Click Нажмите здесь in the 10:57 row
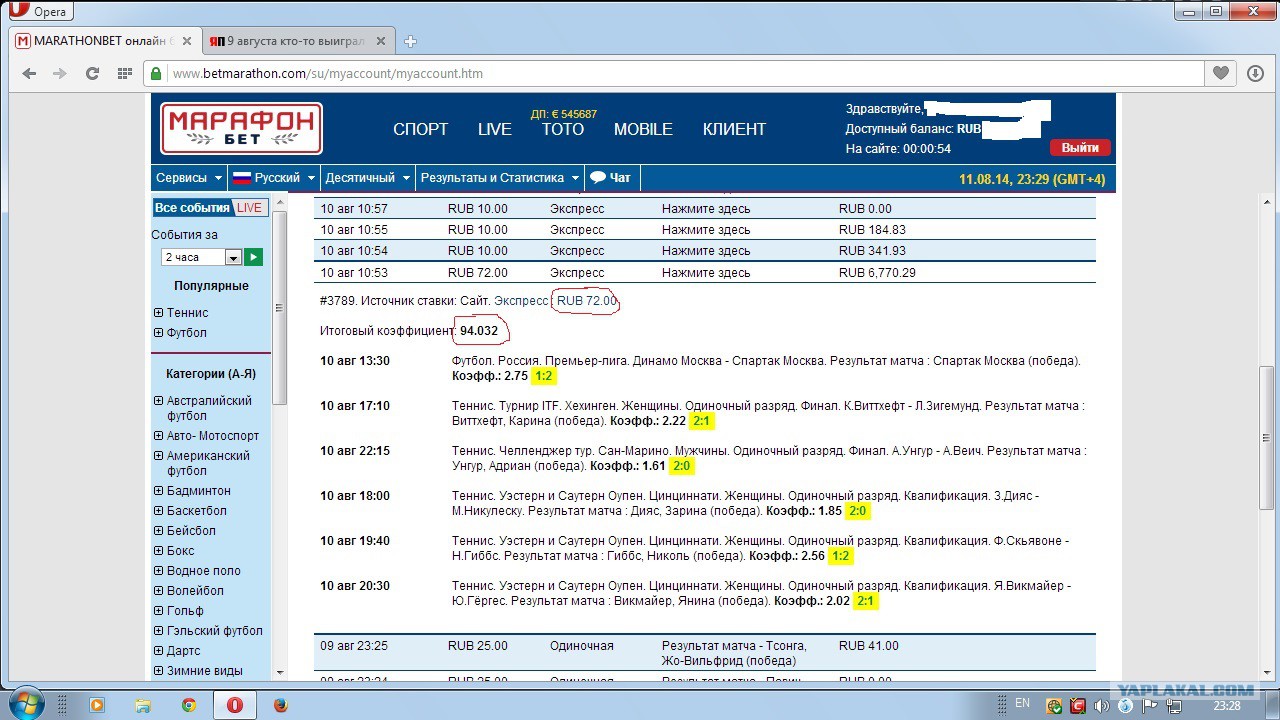This screenshot has width=1280, height=720. [x=706, y=209]
